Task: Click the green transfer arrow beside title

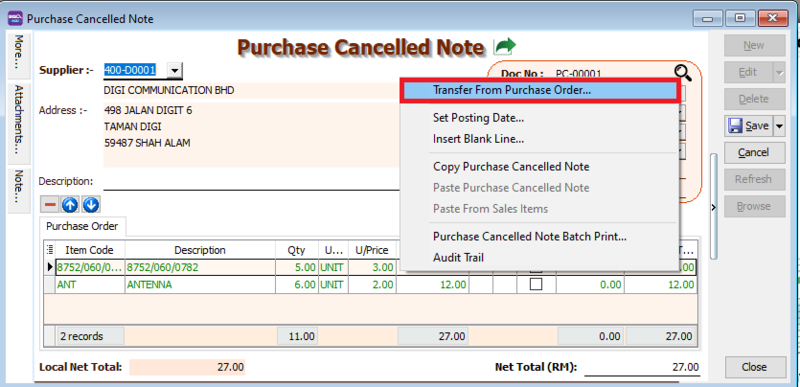Action: point(505,46)
